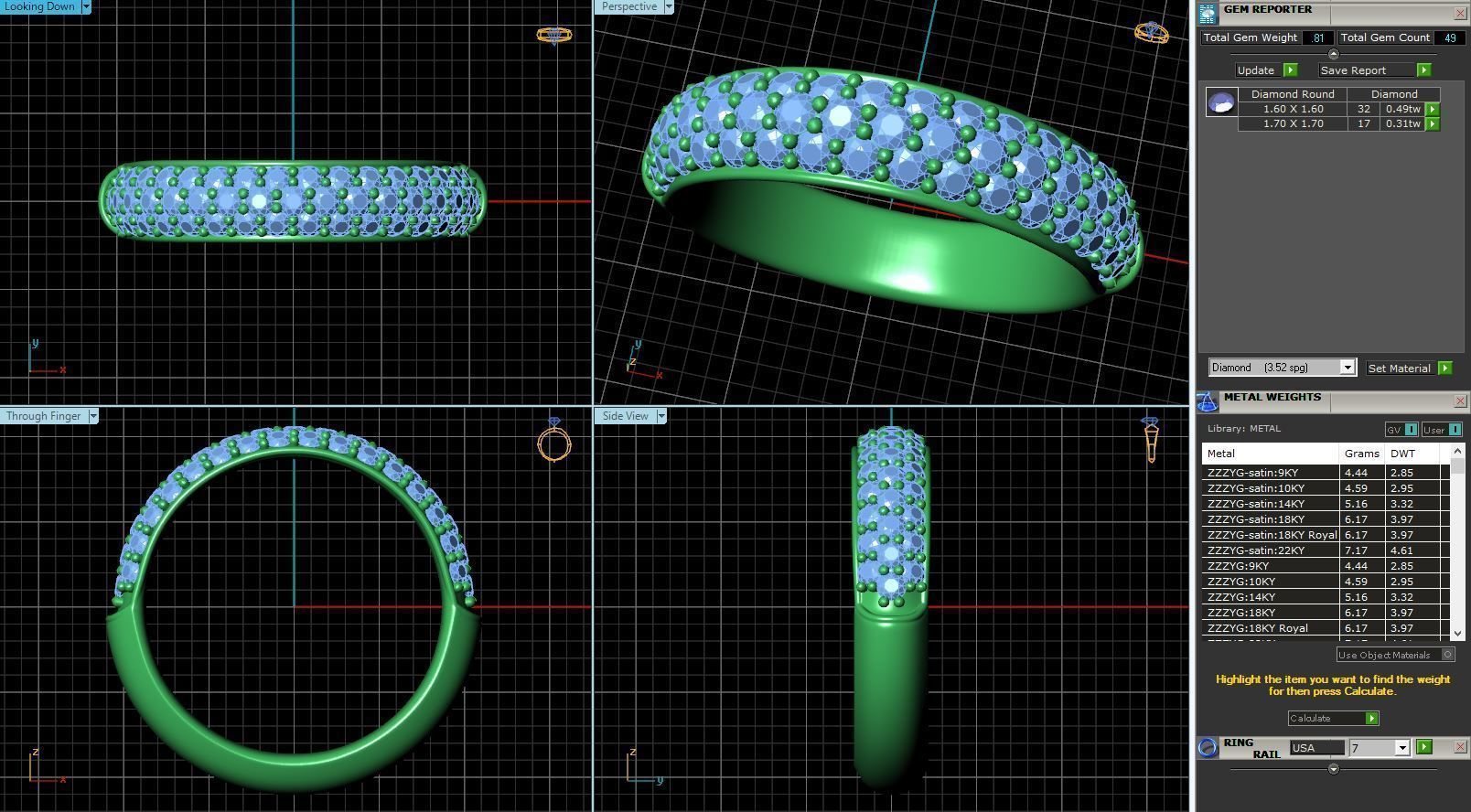Click the round diamond gem thumbnail

point(1221,101)
